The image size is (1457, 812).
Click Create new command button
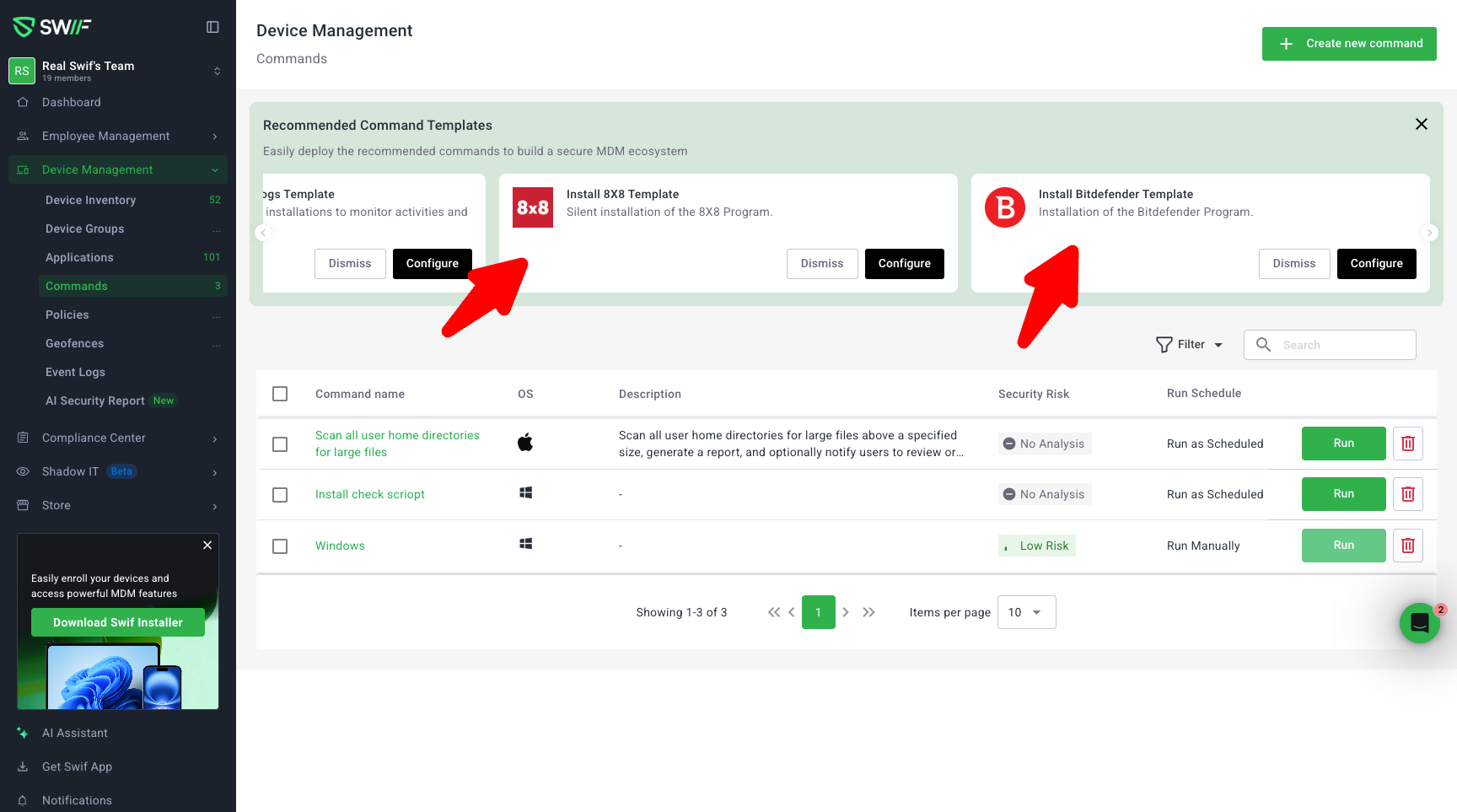pyautogui.click(x=1349, y=44)
